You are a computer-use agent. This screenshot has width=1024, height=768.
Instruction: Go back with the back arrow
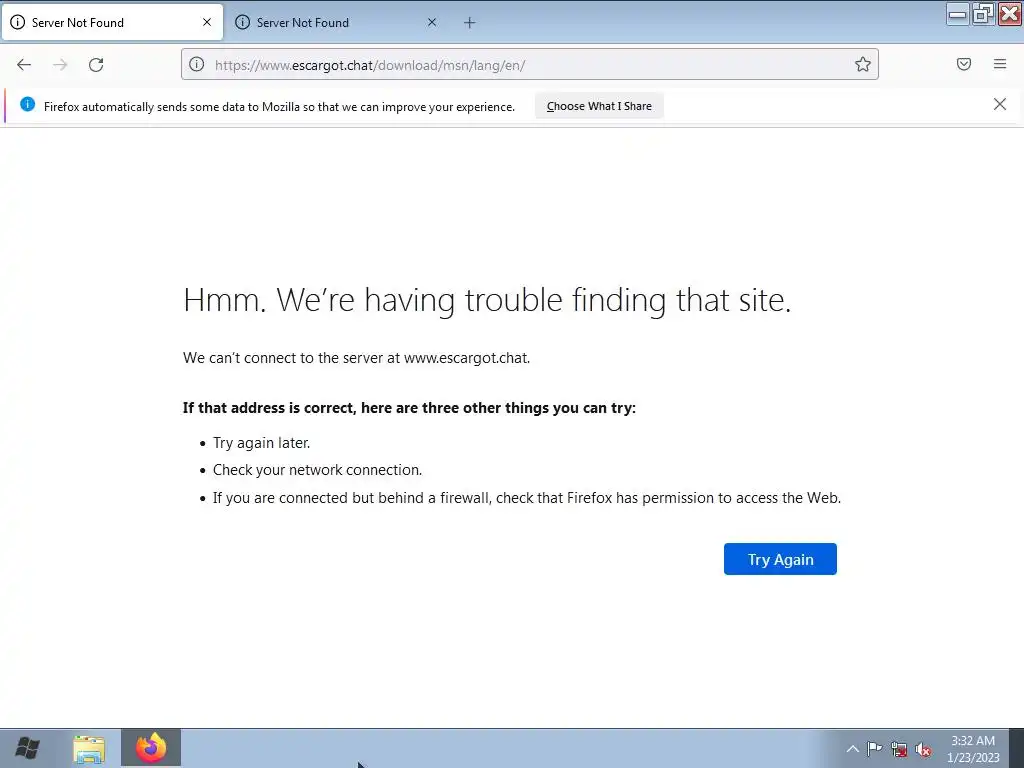[x=24, y=65]
